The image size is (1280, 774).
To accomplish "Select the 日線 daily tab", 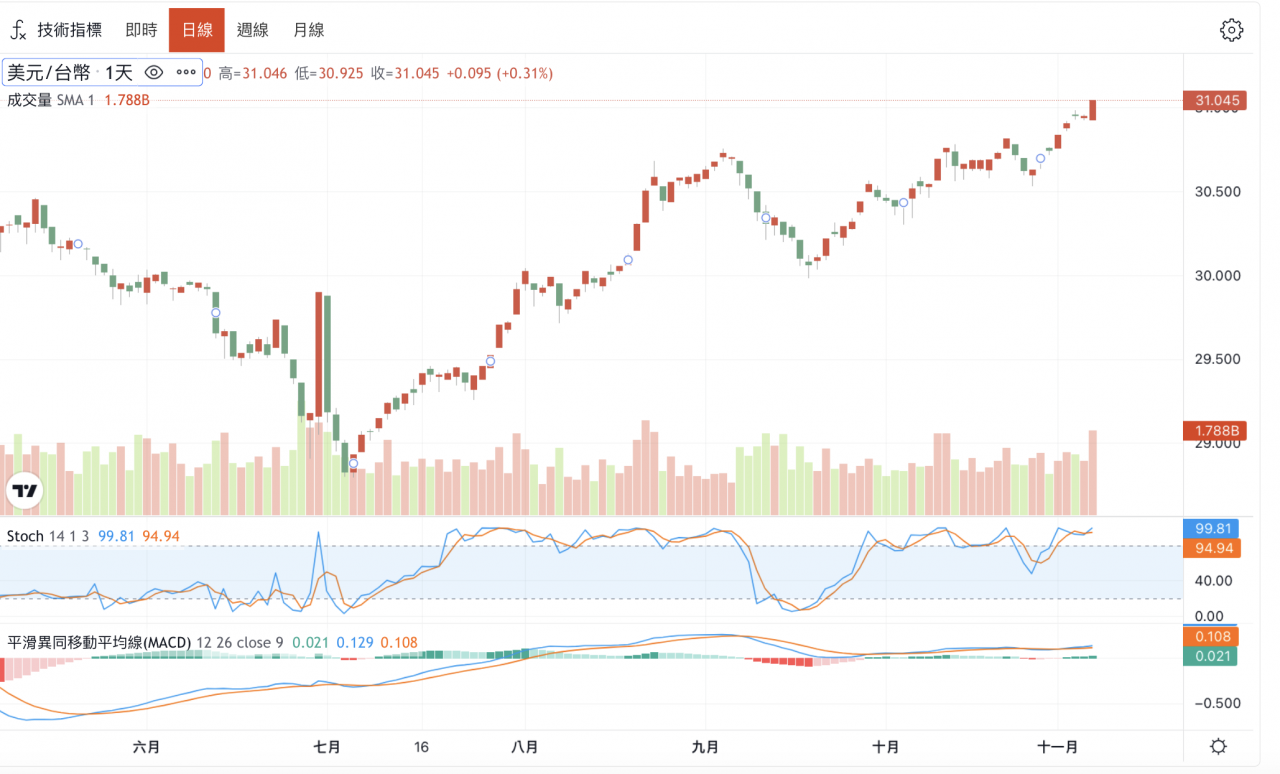I will pos(197,30).
